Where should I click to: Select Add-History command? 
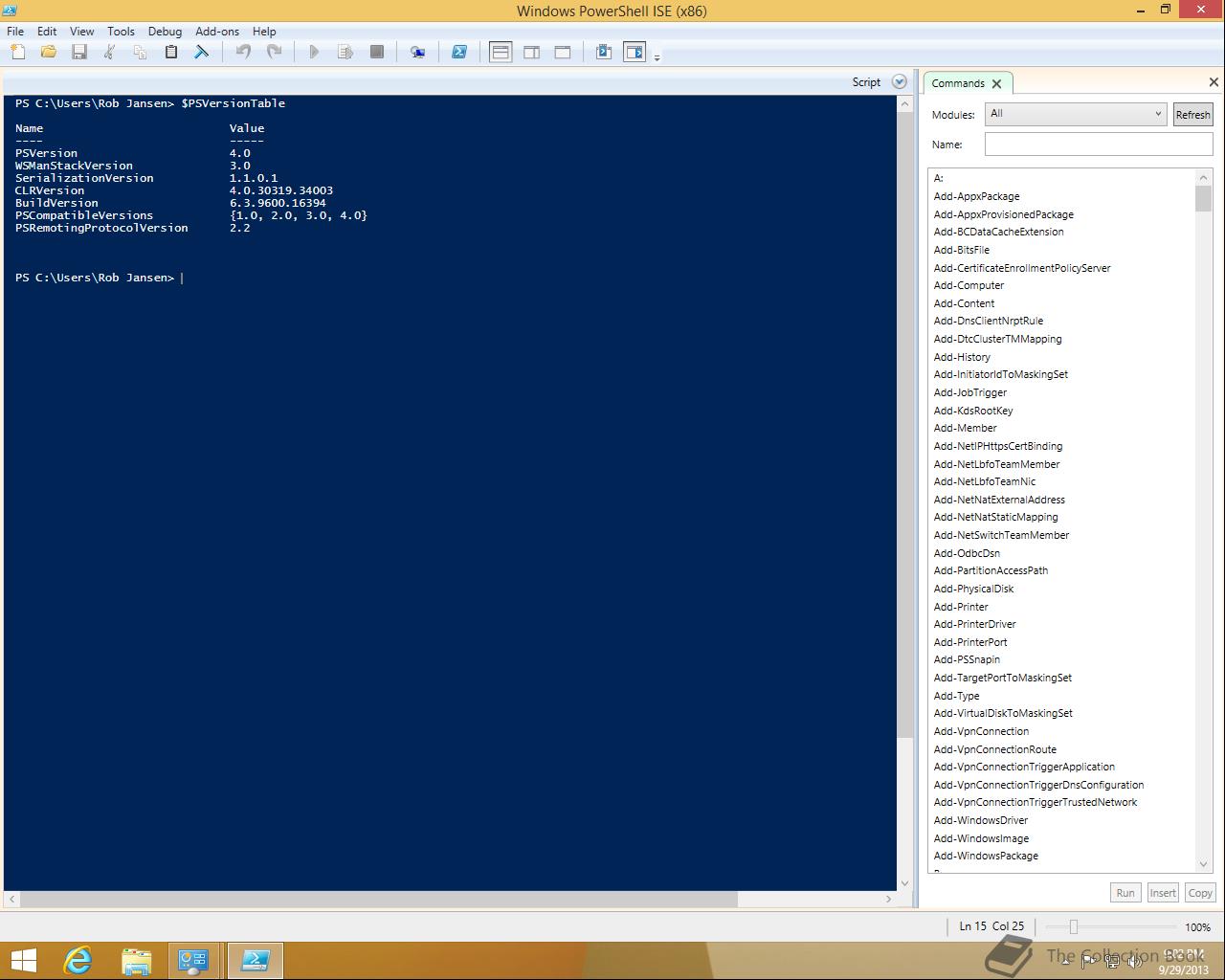click(962, 357)
